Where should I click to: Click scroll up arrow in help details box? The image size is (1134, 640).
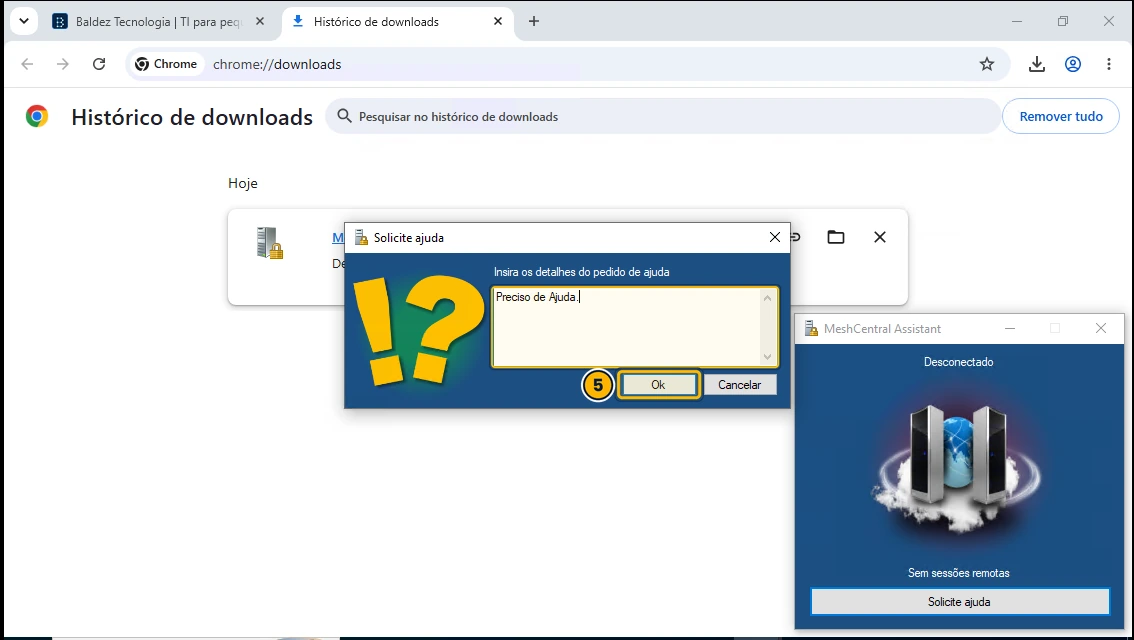tap(767, 298)
